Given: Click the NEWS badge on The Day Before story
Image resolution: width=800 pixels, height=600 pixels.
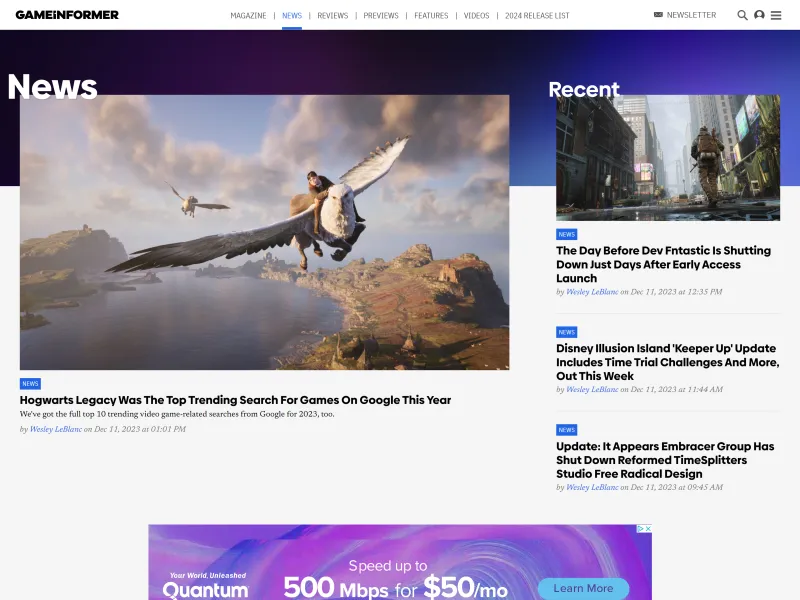Looking at the screenshot, I should pyautogui.click(x=566, y=233).
